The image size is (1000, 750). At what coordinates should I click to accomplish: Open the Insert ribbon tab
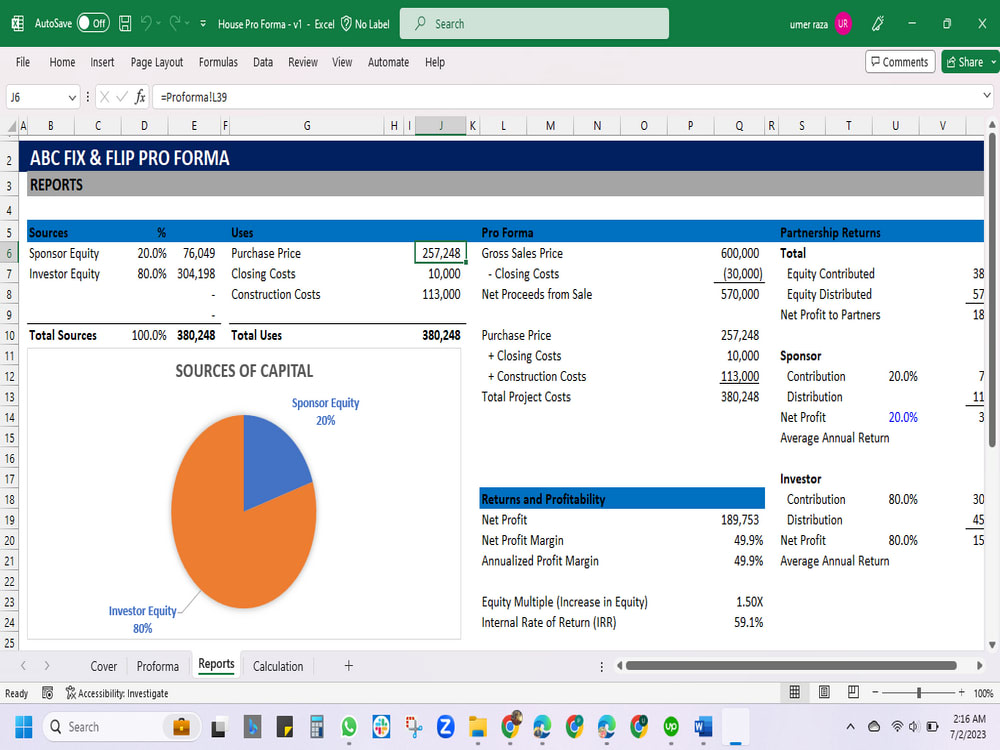pyautogui.click(x=102, y=62)
